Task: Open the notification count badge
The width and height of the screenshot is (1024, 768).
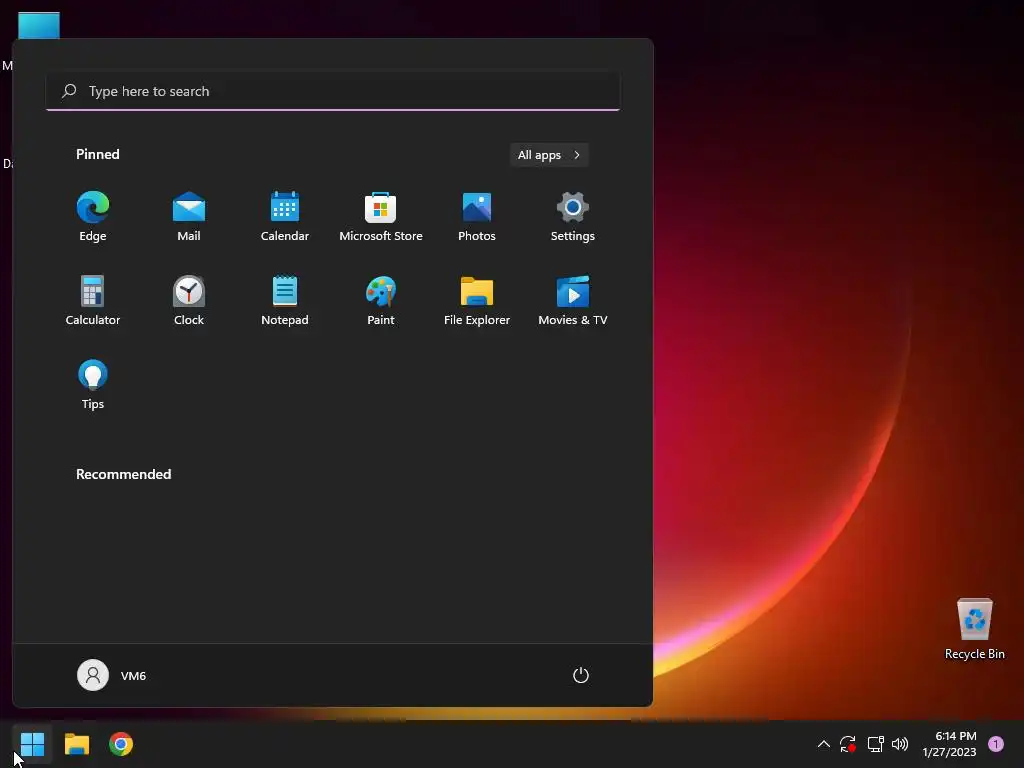Action: pos(996,744)
